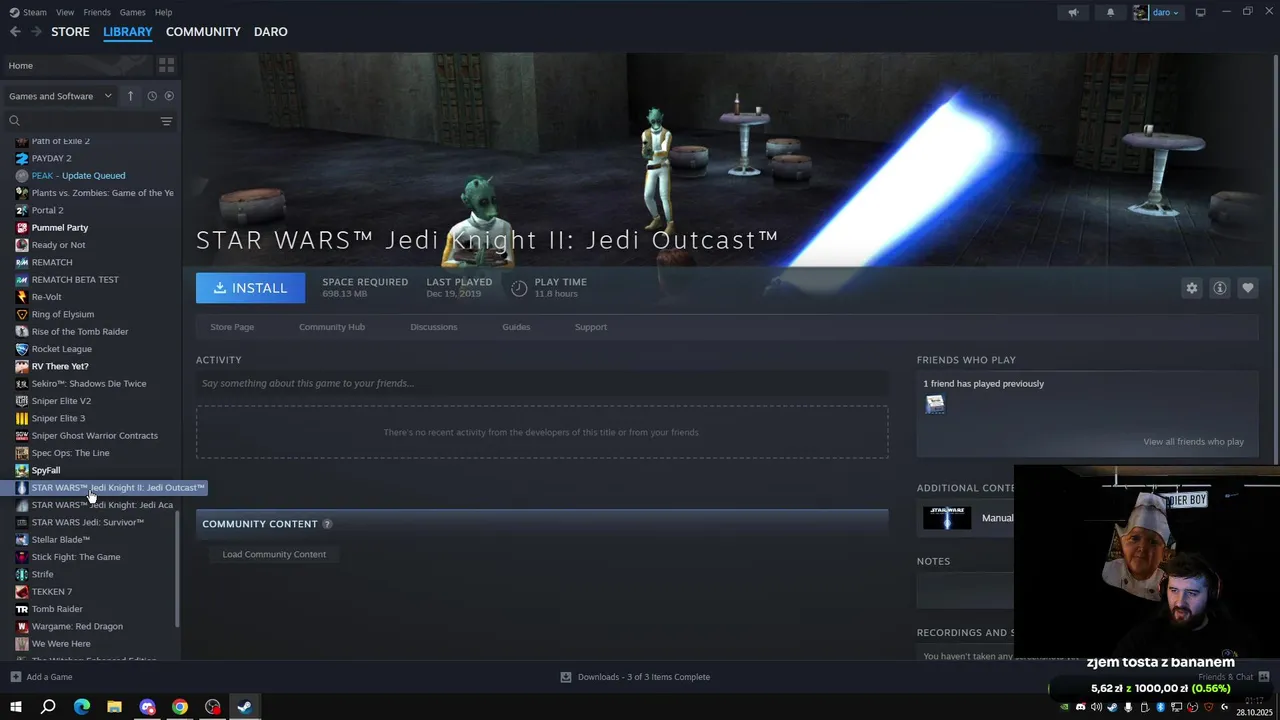
Task: Click the NVIDIA tray icon
Action: (1064, 707)
